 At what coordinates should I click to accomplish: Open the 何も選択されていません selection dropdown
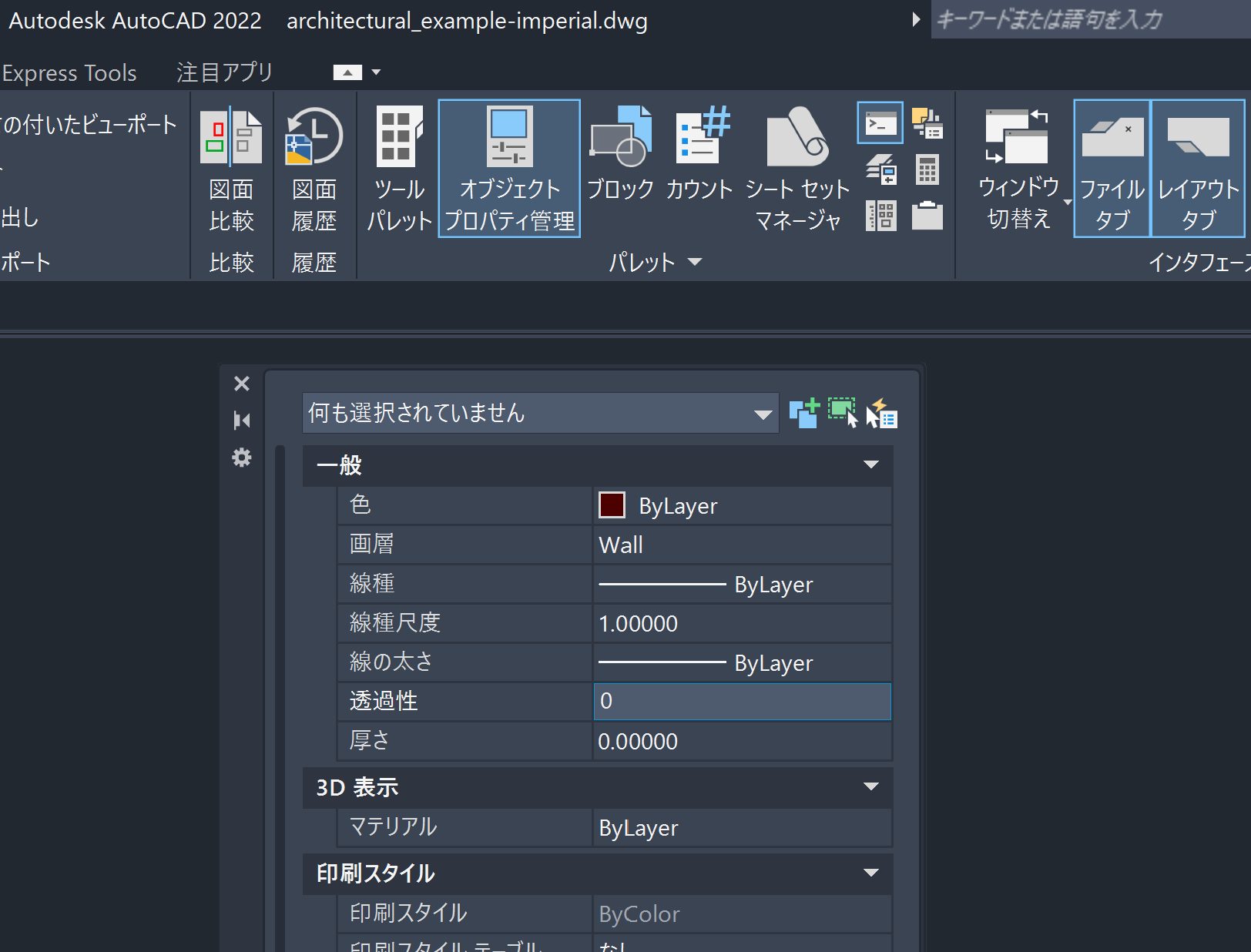tap(541, 413)
